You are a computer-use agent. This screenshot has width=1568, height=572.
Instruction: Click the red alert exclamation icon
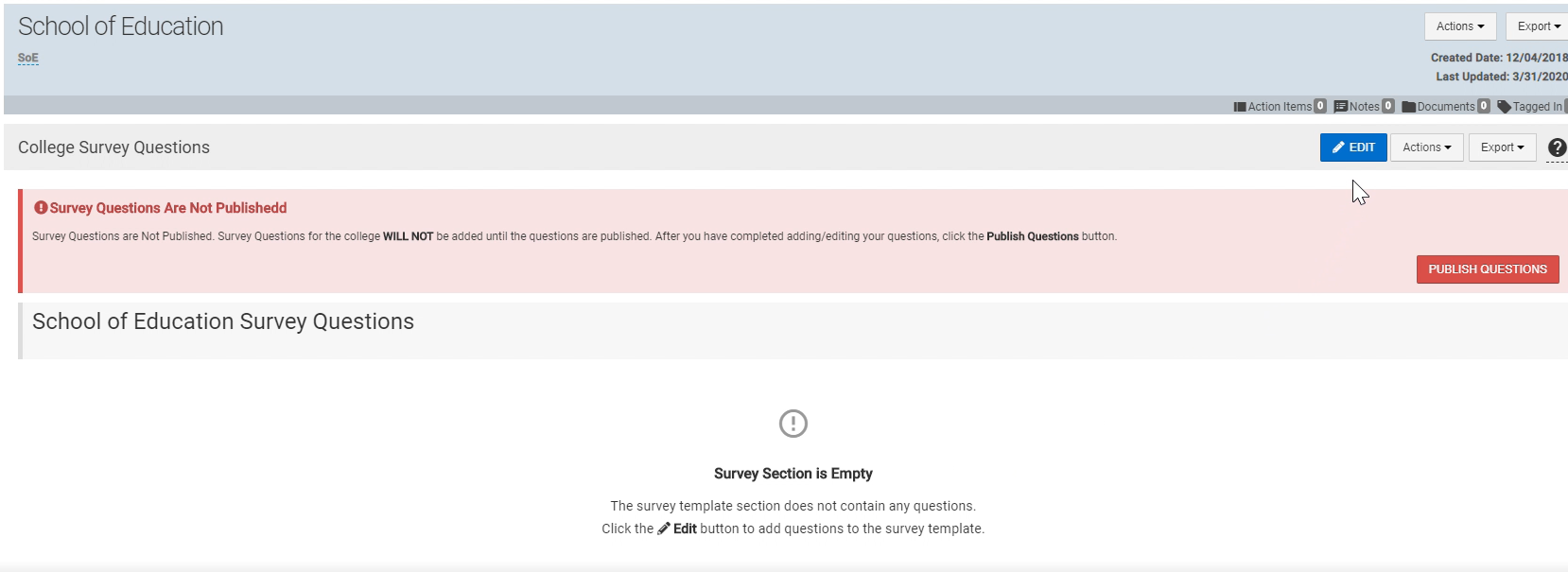pyautogui.click(x=41, y=207)
